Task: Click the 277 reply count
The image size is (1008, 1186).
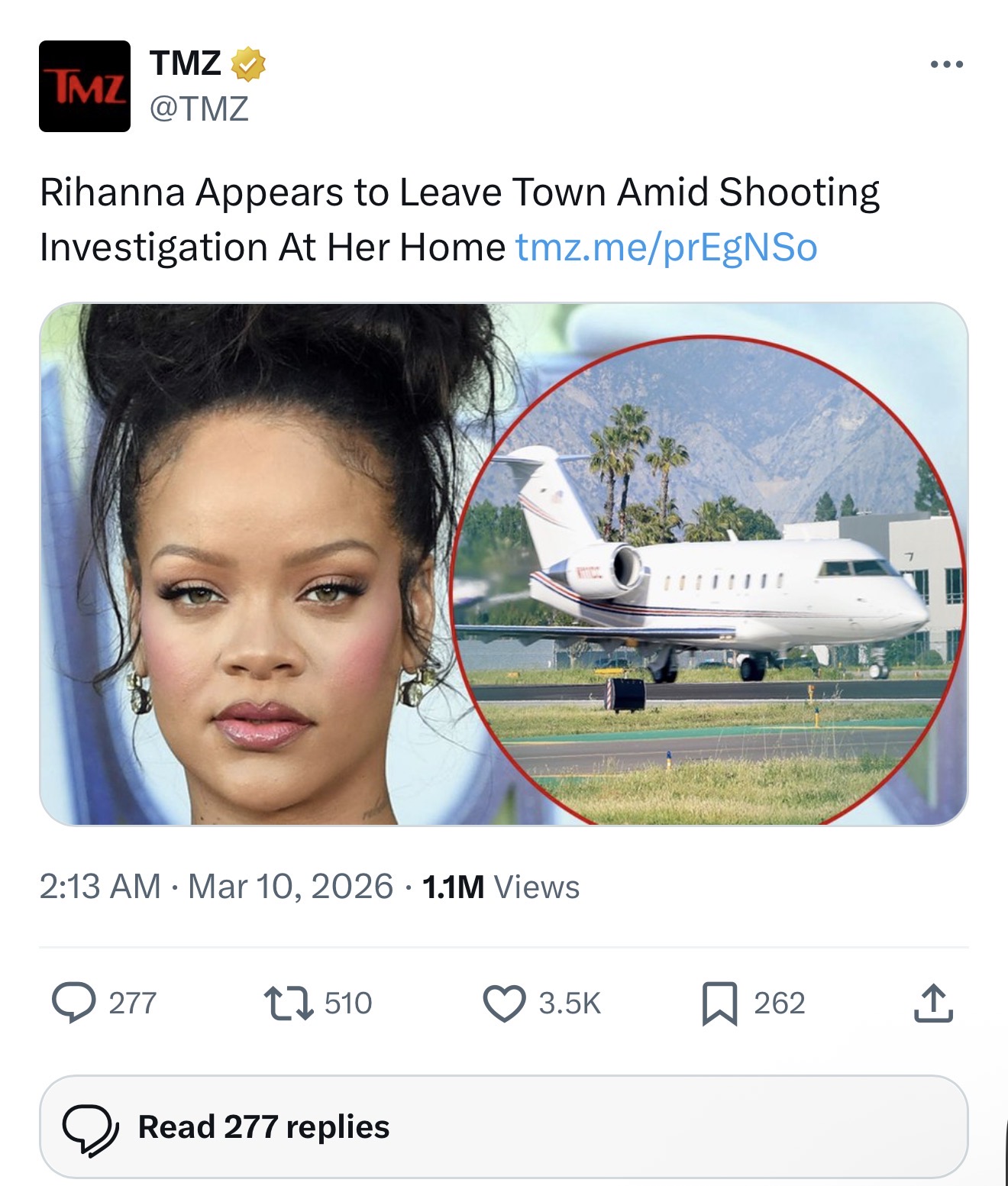Action: (x=133, y=1003)
